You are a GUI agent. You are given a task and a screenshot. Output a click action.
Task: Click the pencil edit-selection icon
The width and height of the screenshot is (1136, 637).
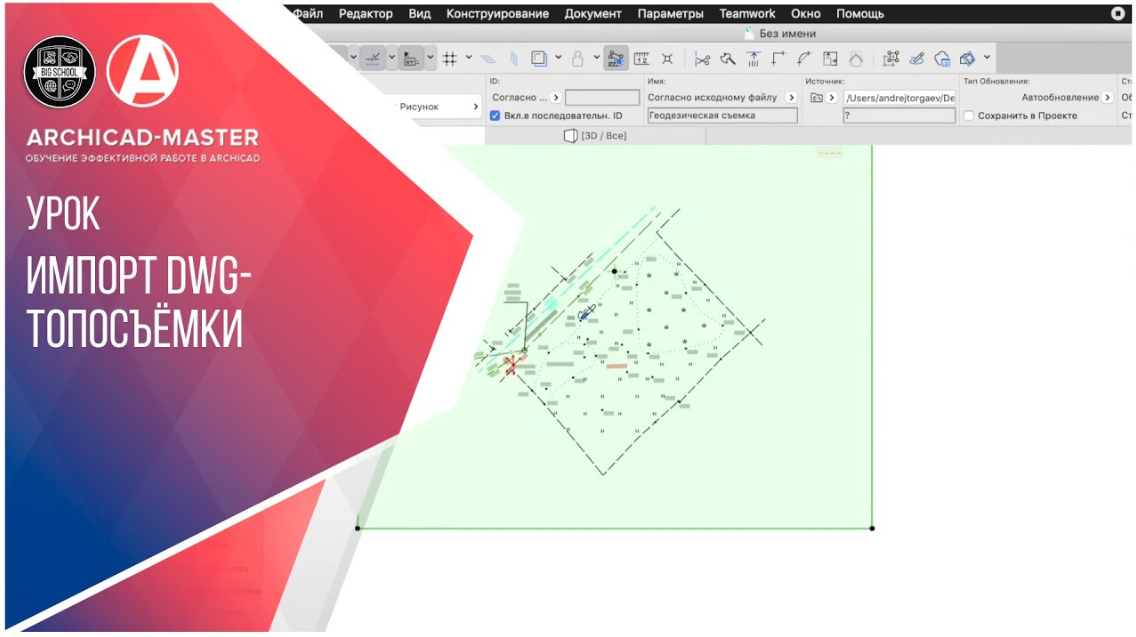916,59
